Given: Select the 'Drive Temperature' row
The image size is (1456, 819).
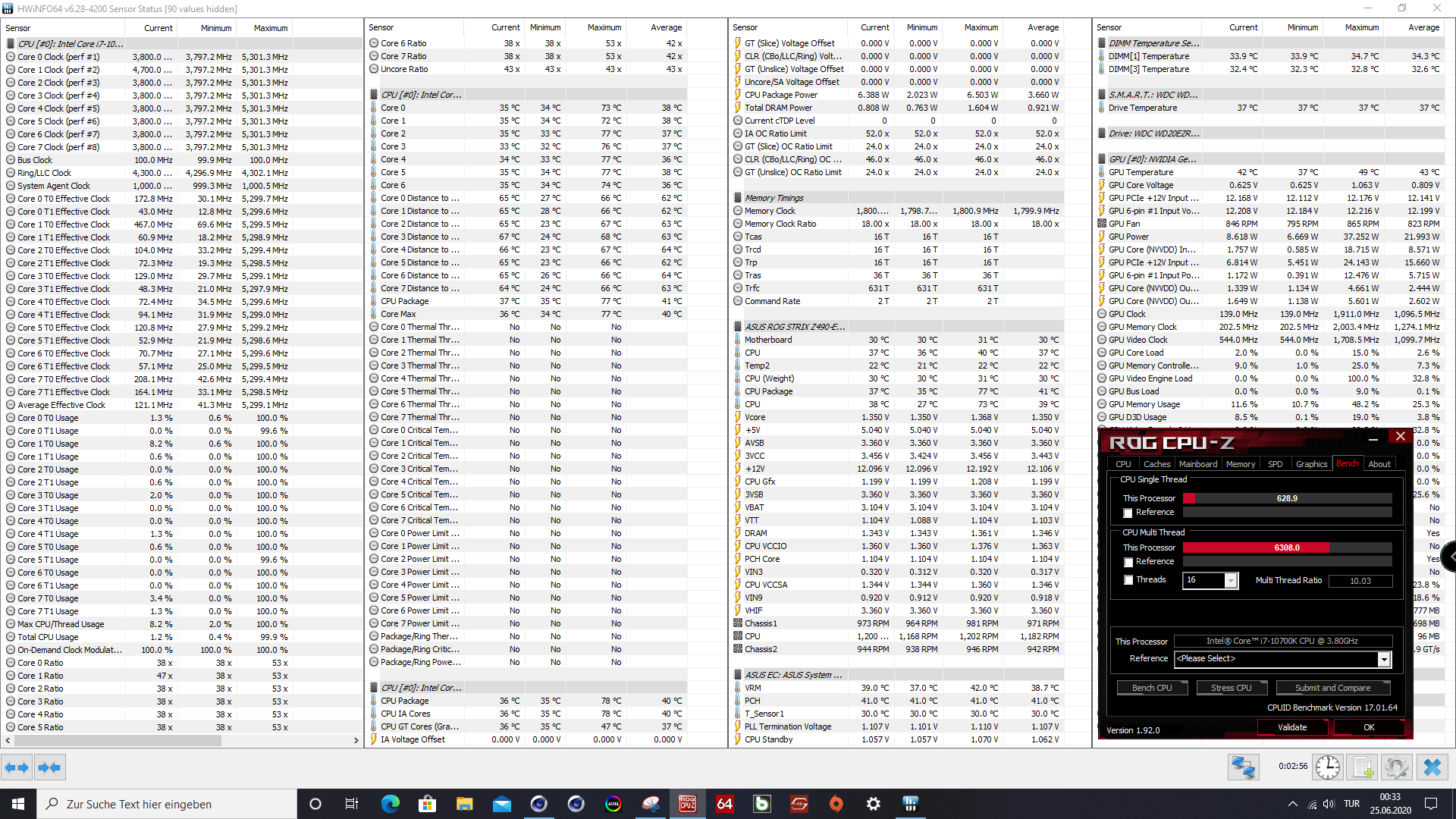Looking at the screenshot, I should 1269,108.
